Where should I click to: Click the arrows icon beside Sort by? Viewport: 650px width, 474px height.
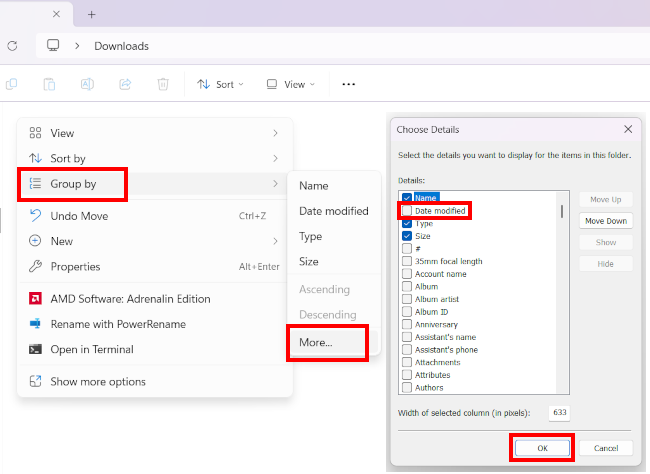click(35, 158)
